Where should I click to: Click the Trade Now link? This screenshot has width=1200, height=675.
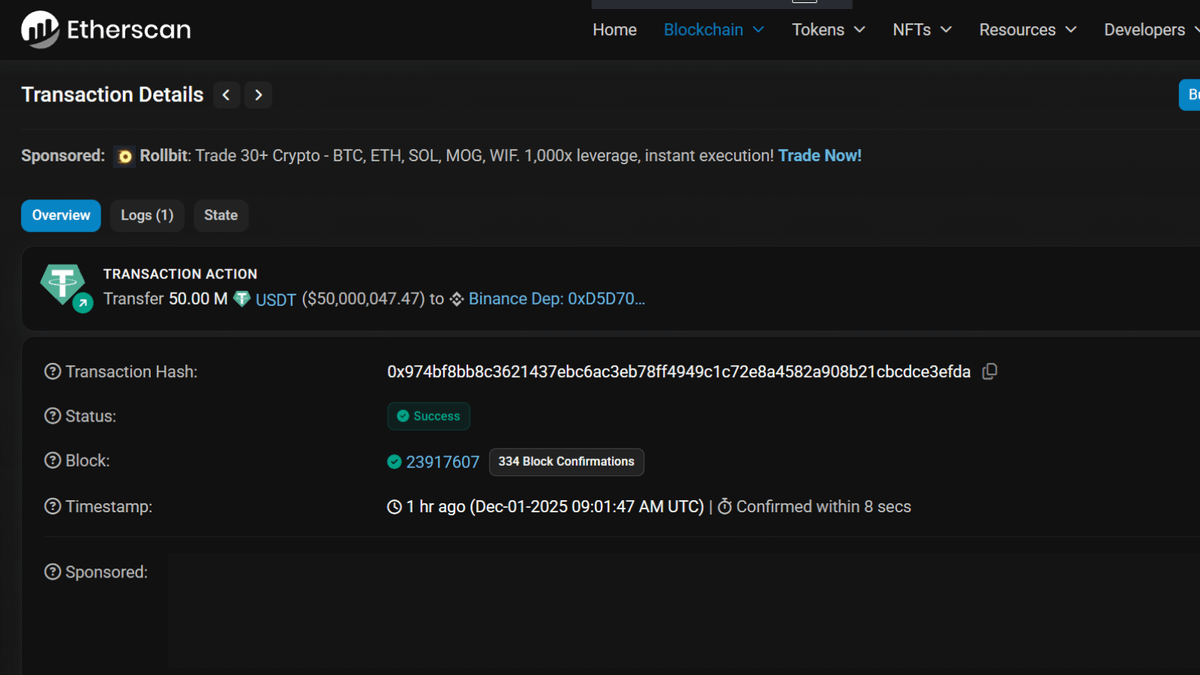[819, 156]
